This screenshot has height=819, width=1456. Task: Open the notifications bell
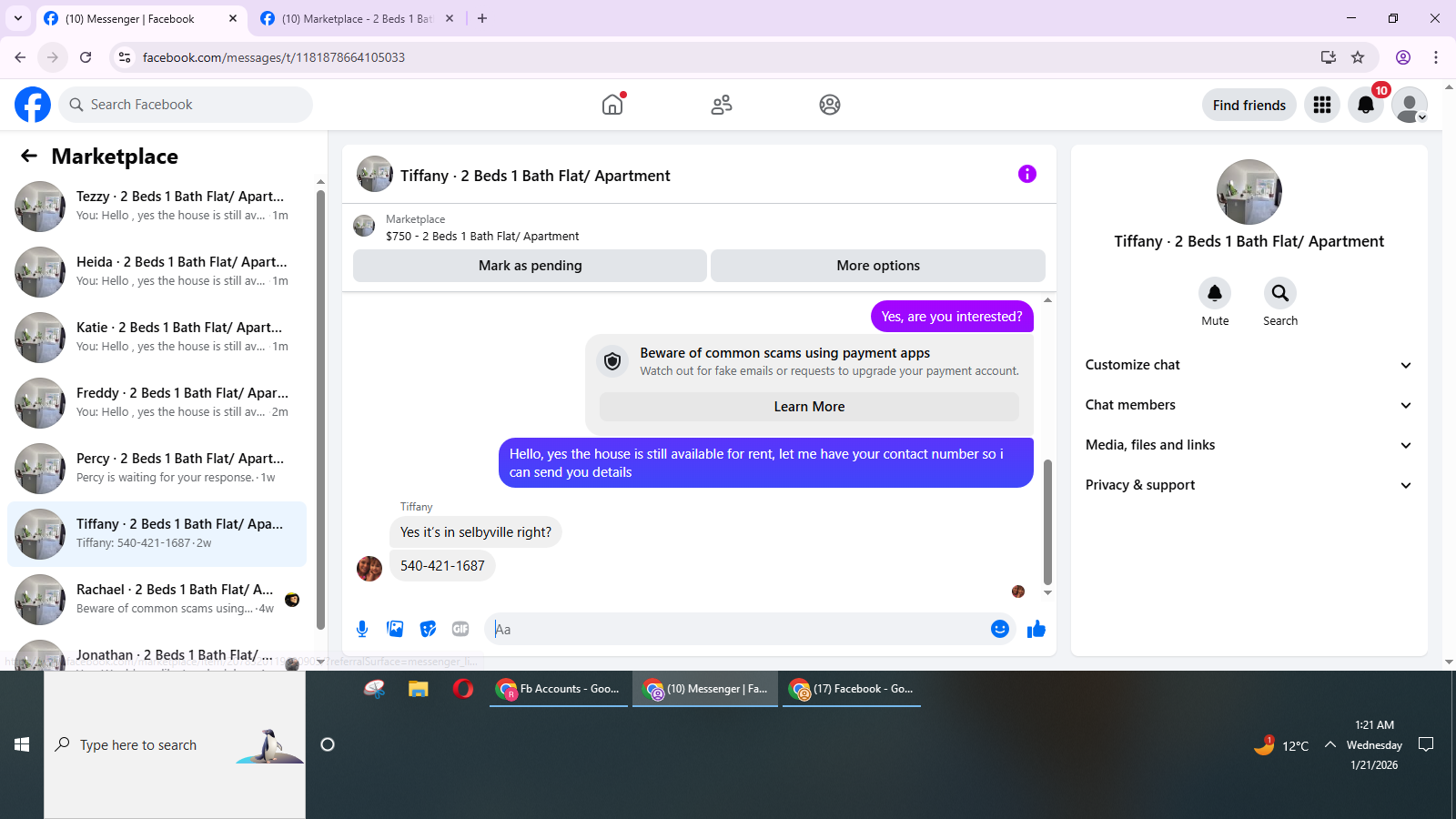click(x=1366, y=105)
